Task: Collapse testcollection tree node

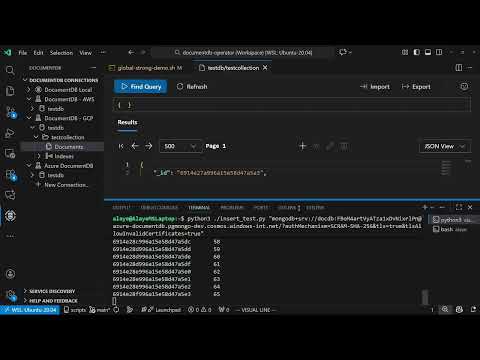Action: 36,137
